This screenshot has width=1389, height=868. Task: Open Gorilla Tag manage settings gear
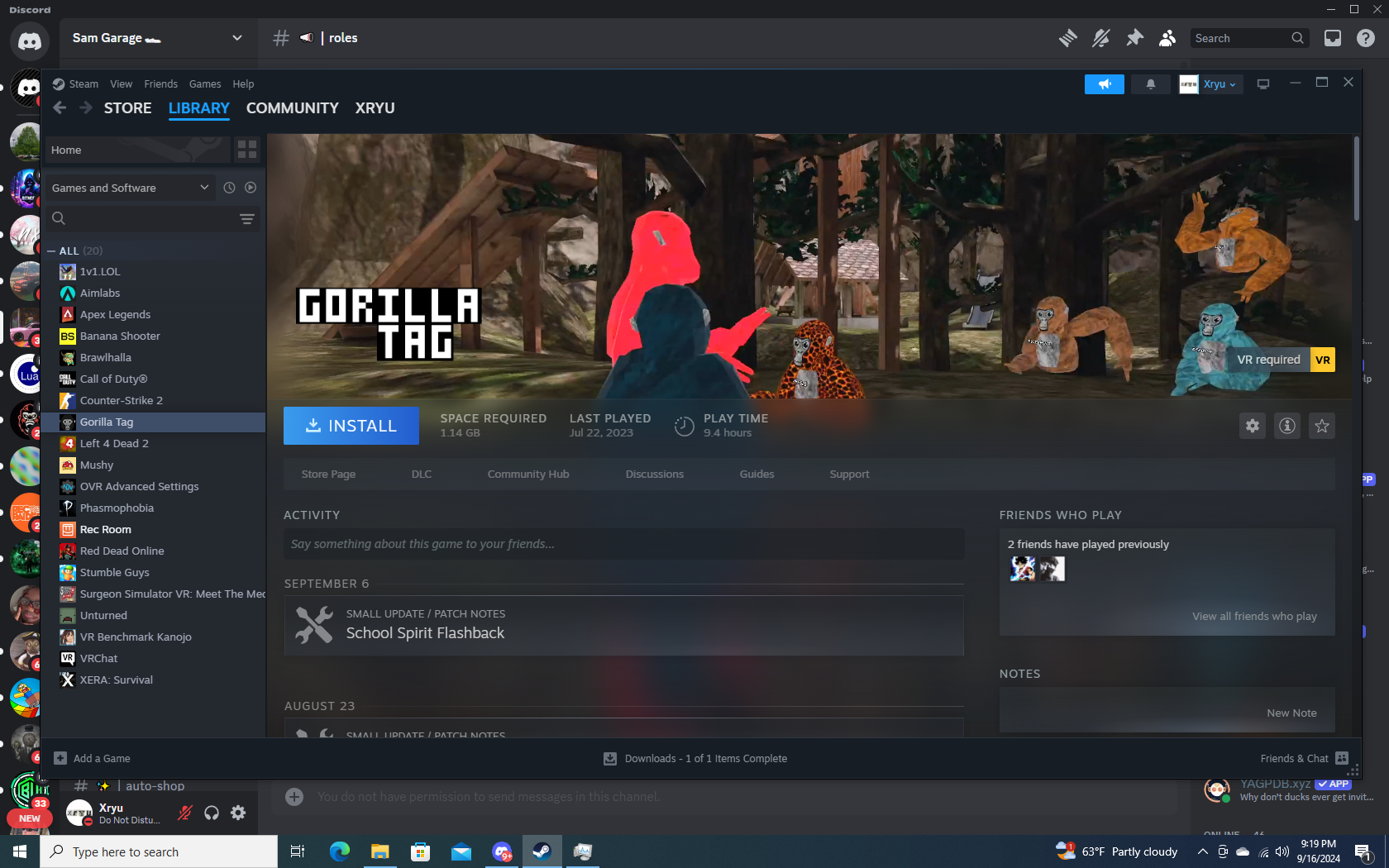coord(1253,426)
